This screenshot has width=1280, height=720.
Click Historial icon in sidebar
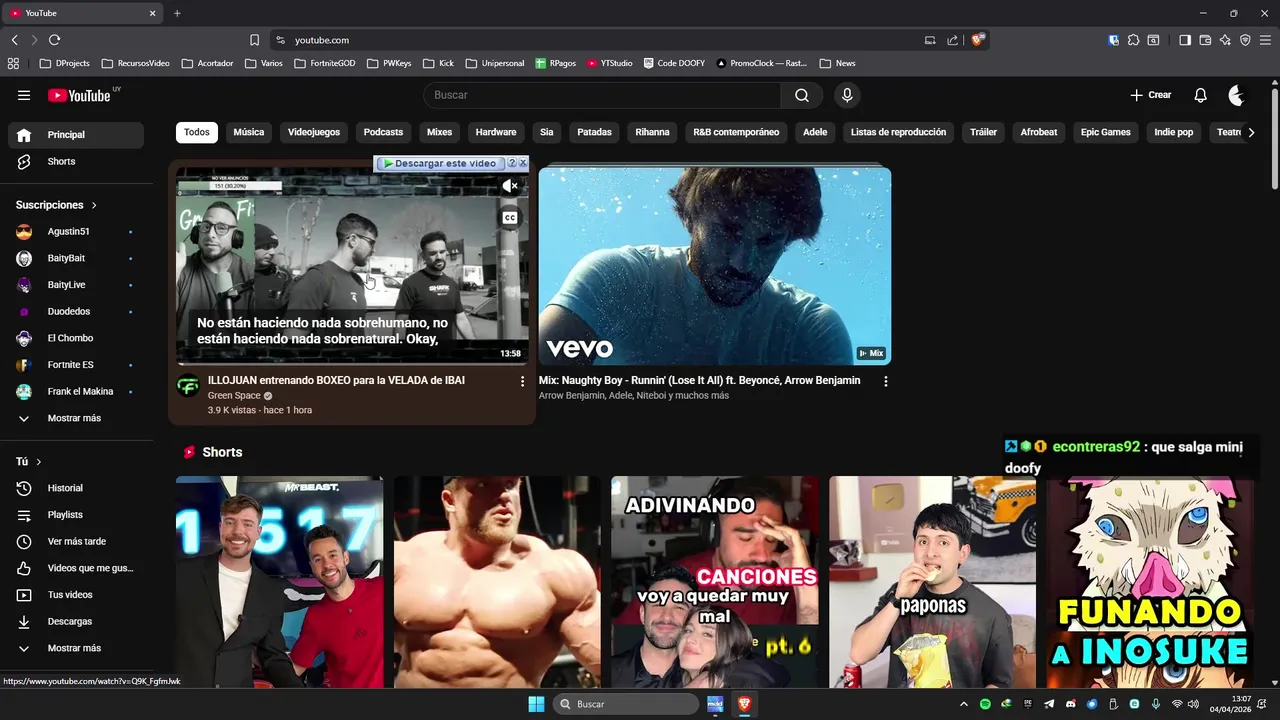click(x=24, y=488)
